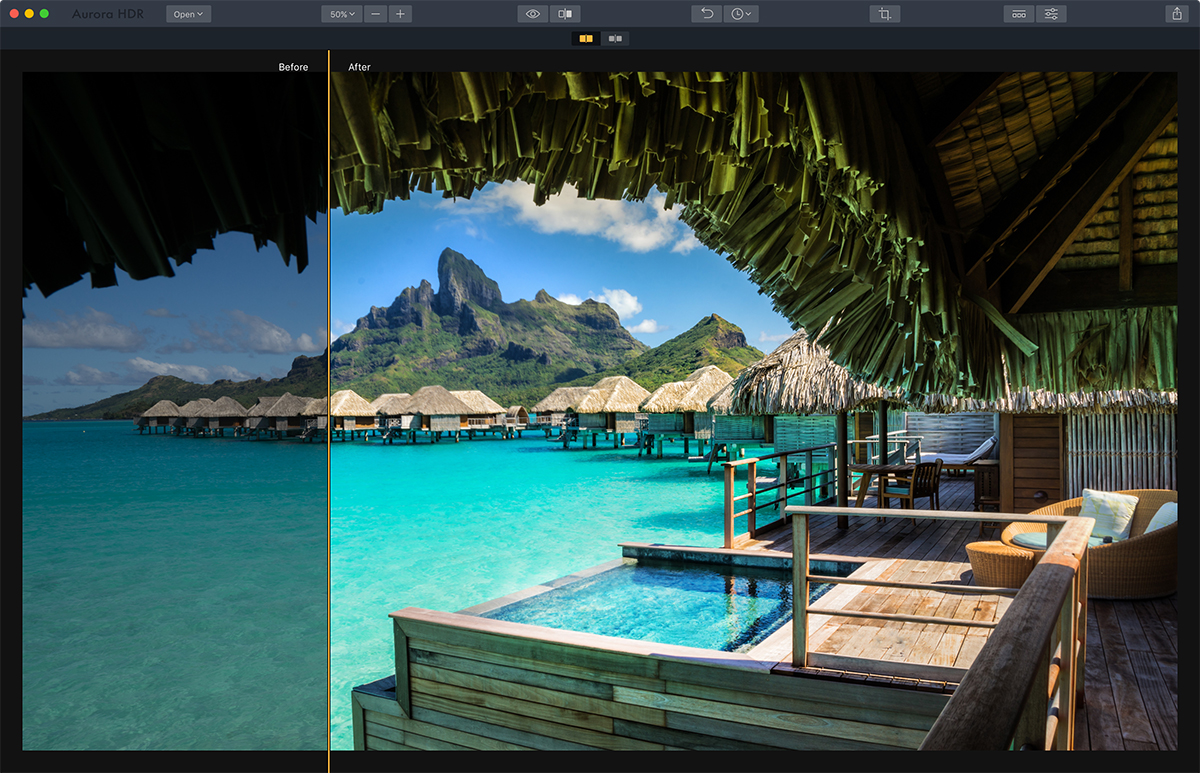Screen dimensions: 1200x773
Task: Open the adjustment sliders panel icon
Action: tap(1051, 14)
